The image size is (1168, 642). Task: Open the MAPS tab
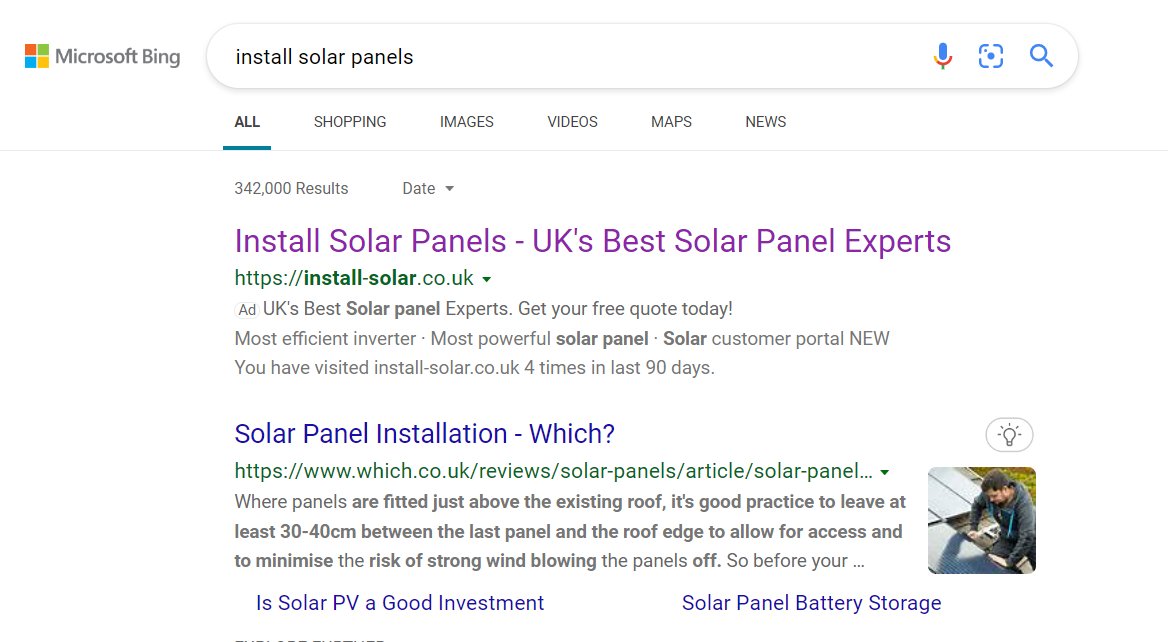tap(671, 122)
